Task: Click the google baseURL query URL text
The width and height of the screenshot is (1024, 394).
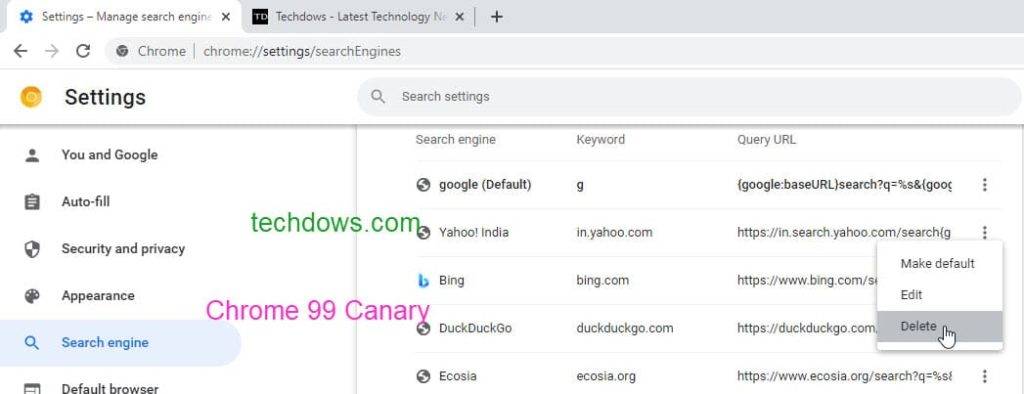Action: point(844,185)
